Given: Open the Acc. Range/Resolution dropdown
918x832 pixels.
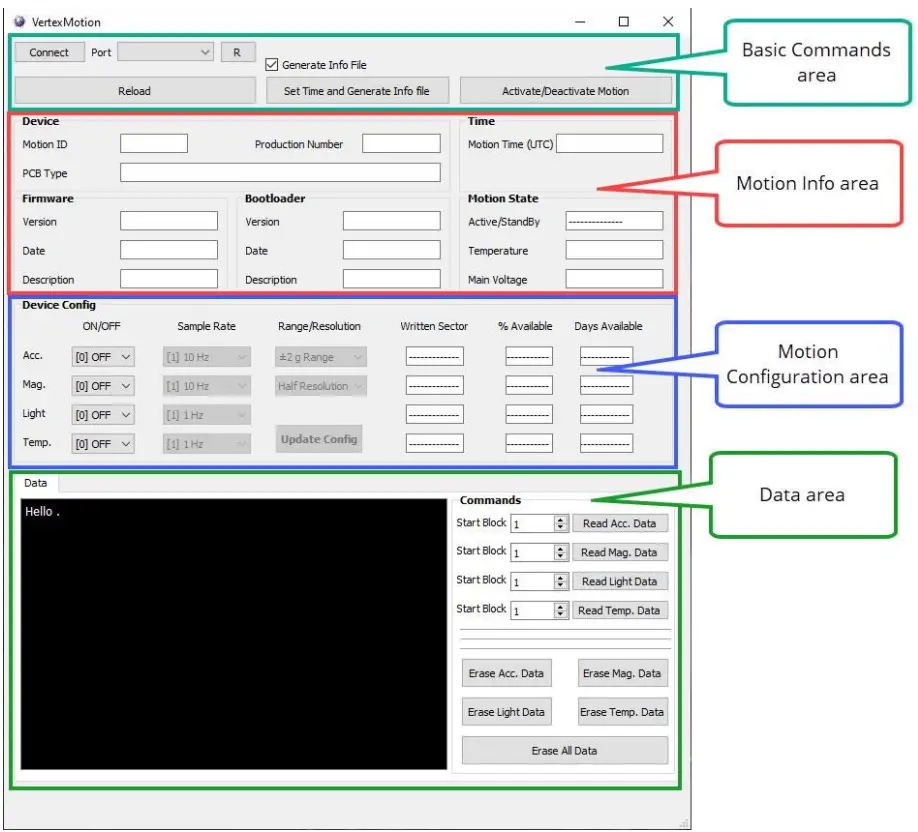Looking at the screenshot, I should [x=319, y=356].
